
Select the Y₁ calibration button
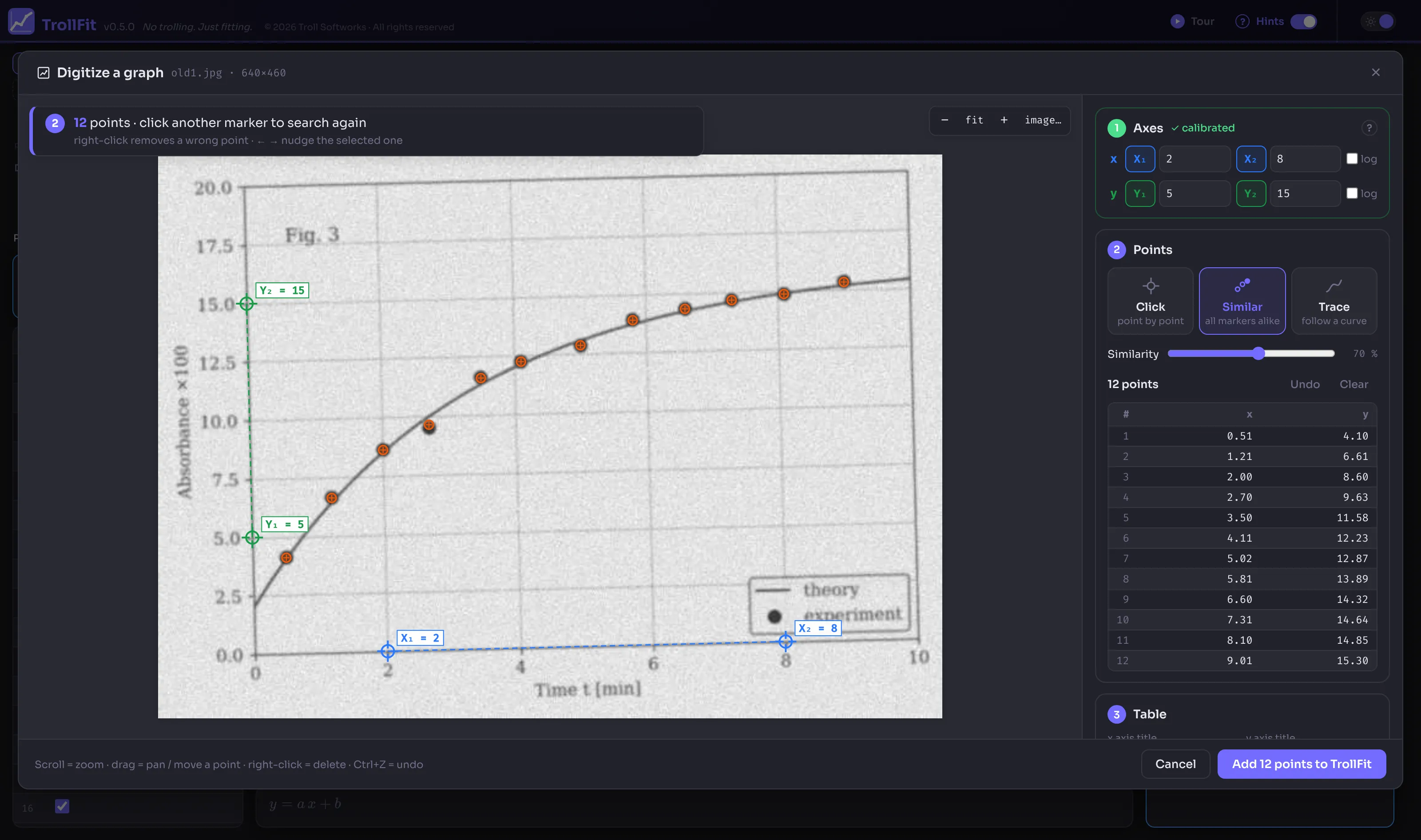click(1139, 194)
